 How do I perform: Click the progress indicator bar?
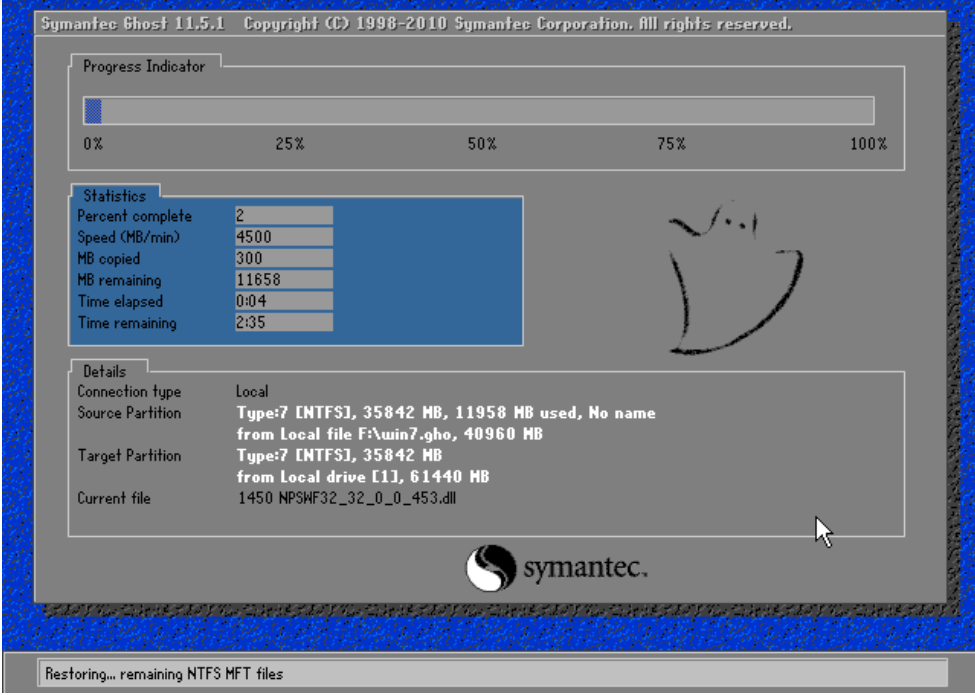point(479,111)
